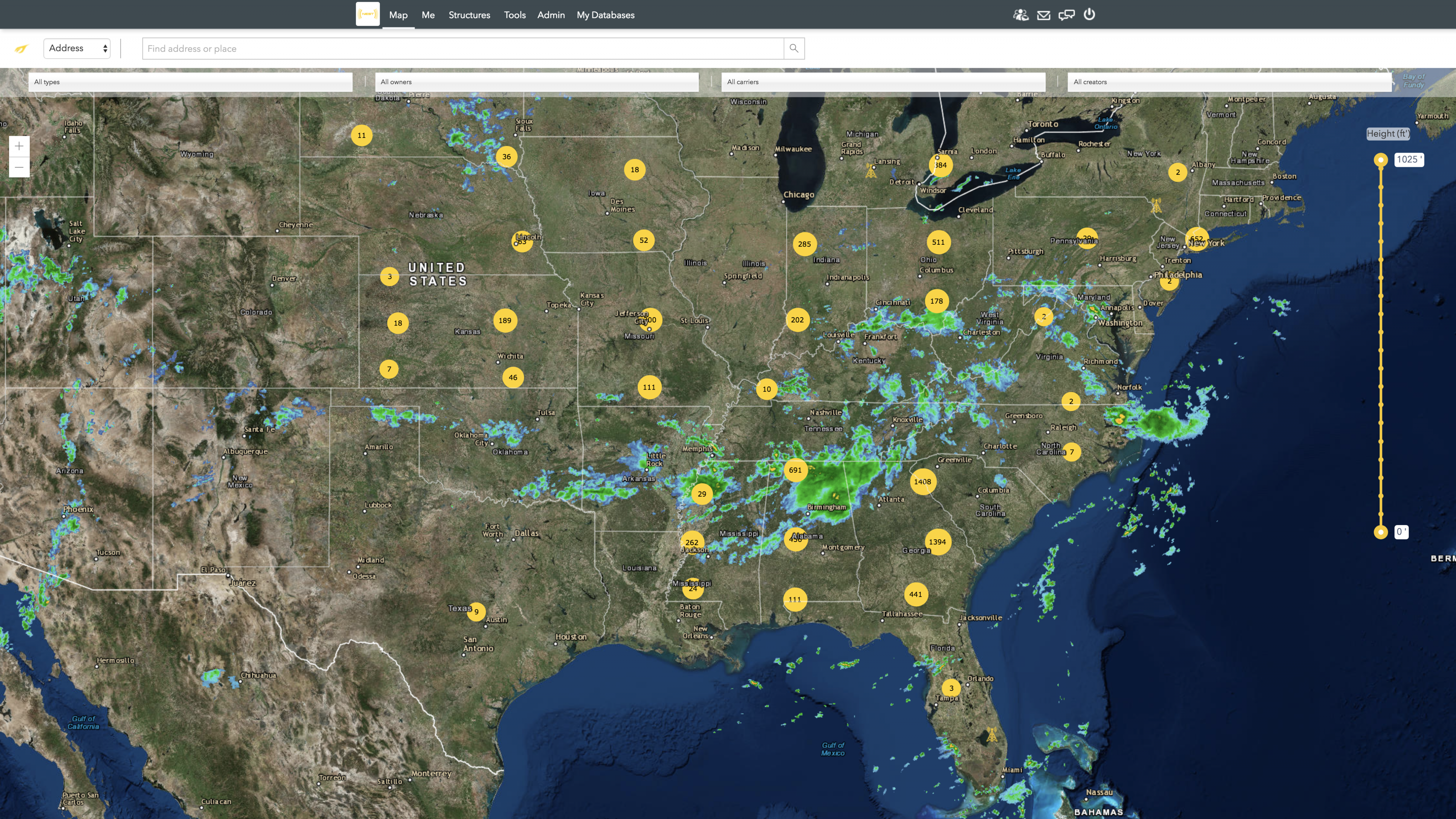Click the yellow app logo in navbar

[367, 14]
